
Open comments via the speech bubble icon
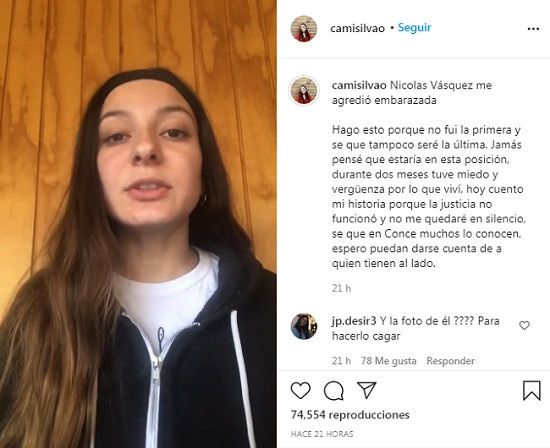(334, 391)
